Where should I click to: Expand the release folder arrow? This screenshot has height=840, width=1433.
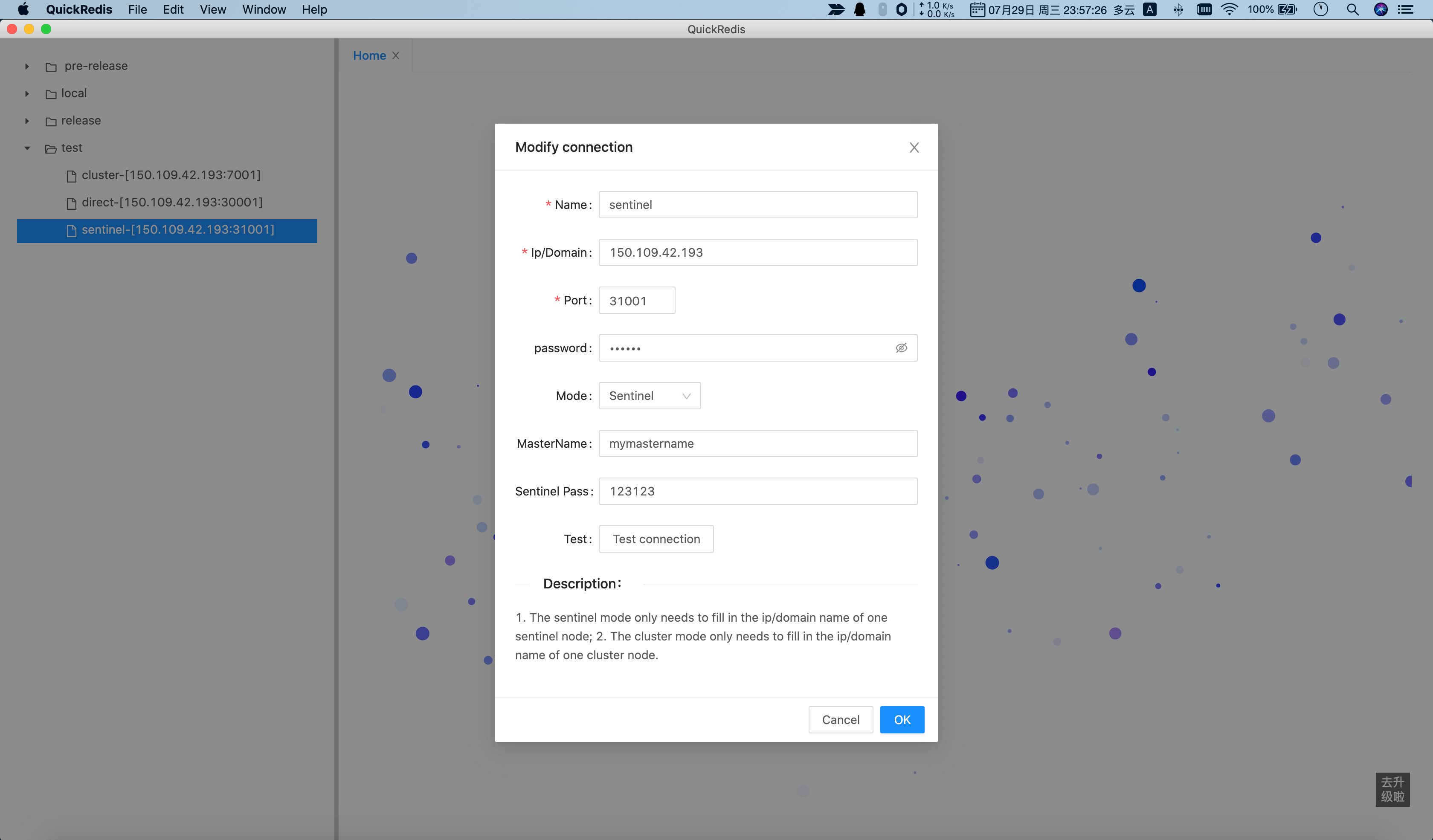click(27, 121)
